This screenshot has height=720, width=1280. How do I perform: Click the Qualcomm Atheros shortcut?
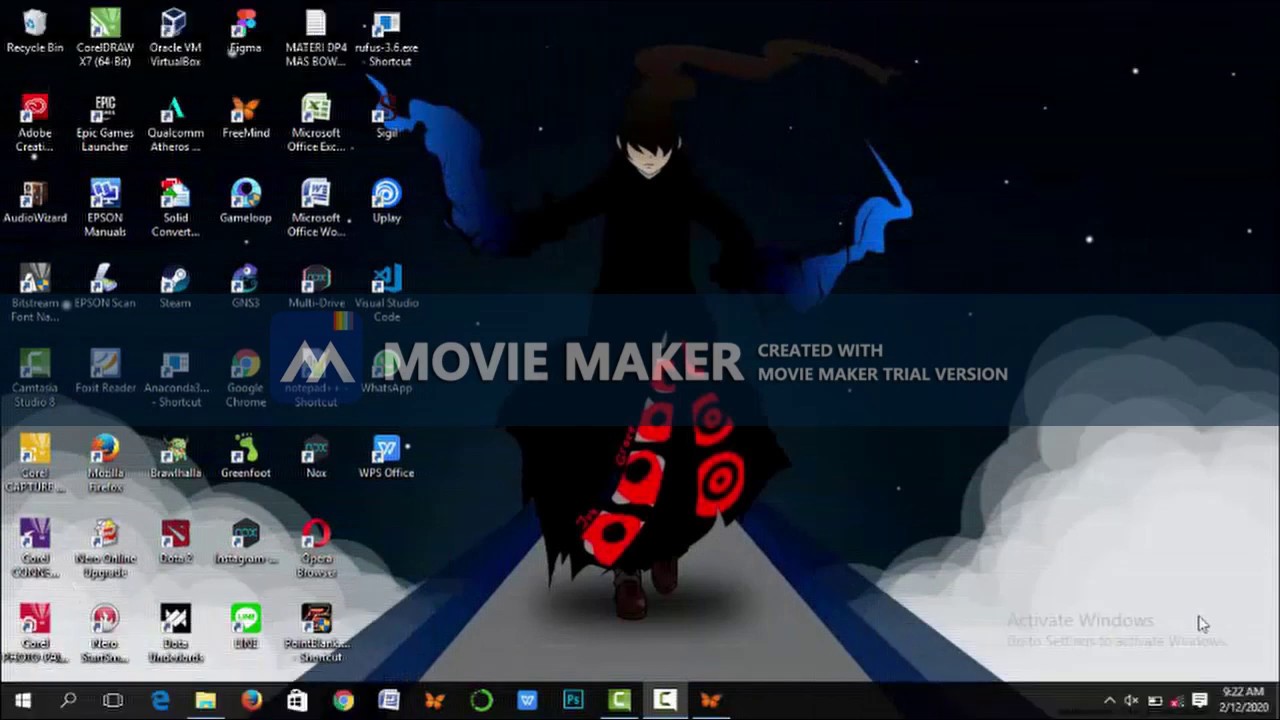175,123
